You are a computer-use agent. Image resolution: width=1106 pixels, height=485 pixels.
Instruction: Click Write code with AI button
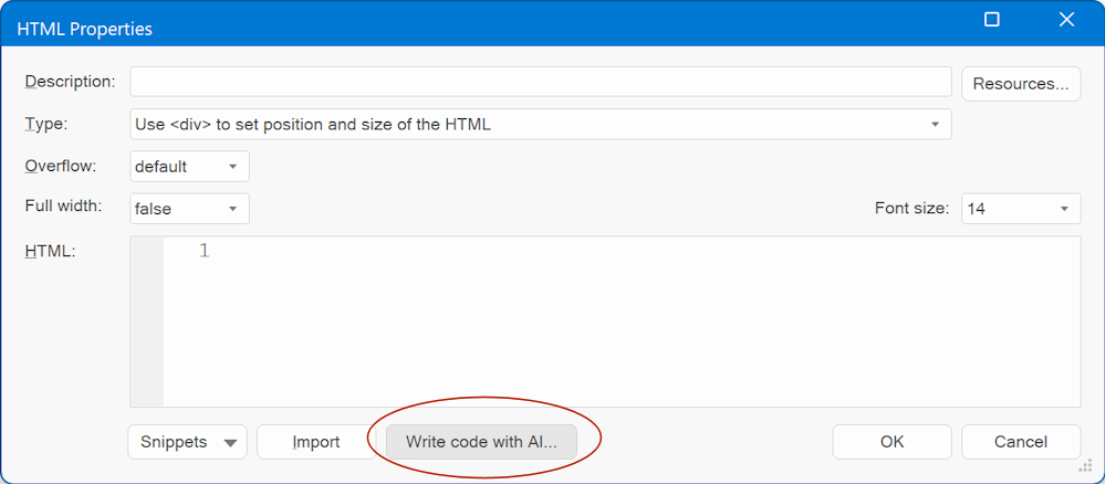[x=481, y=442]
